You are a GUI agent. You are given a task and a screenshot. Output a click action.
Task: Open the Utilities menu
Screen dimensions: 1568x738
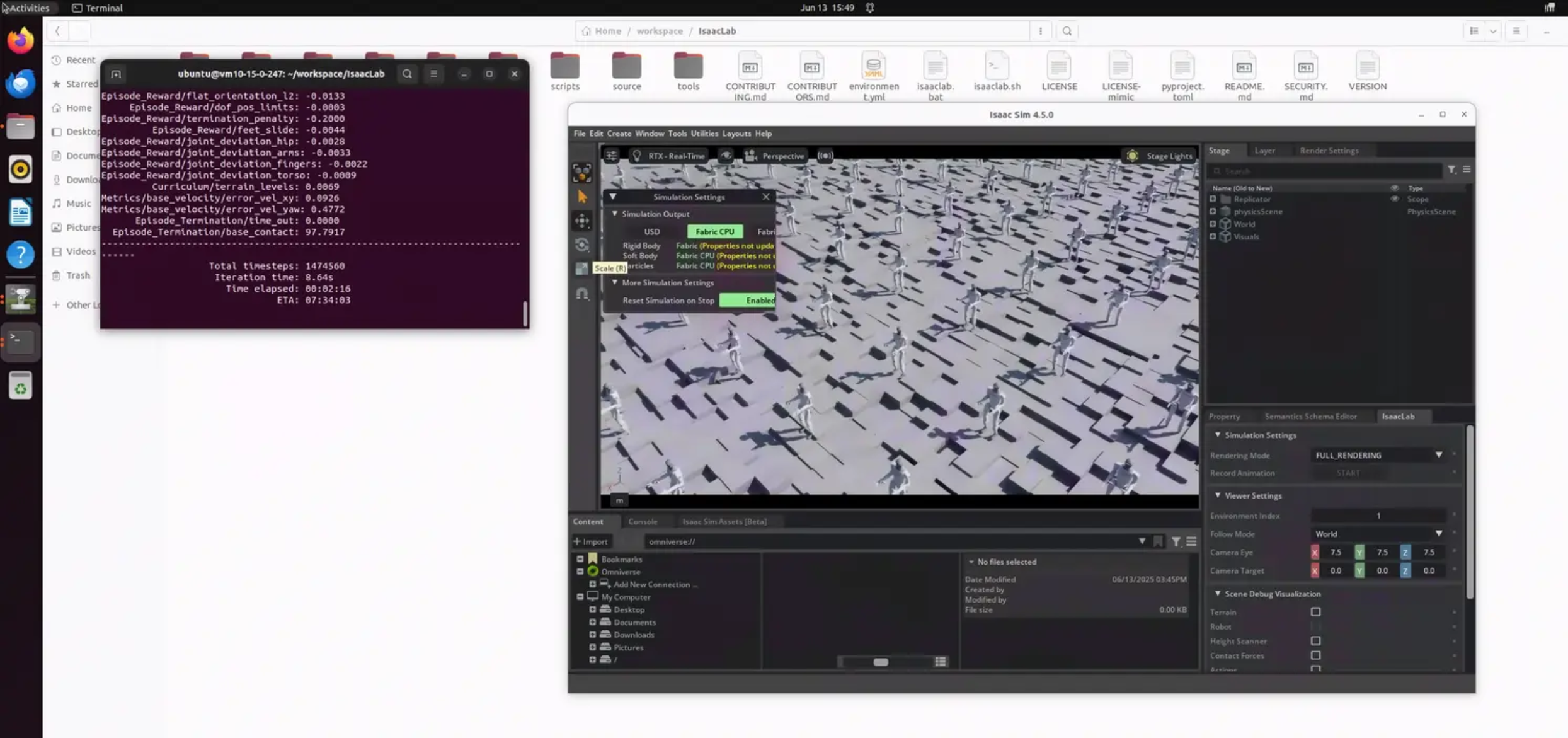pyautogui.click(x=704, y=134)
